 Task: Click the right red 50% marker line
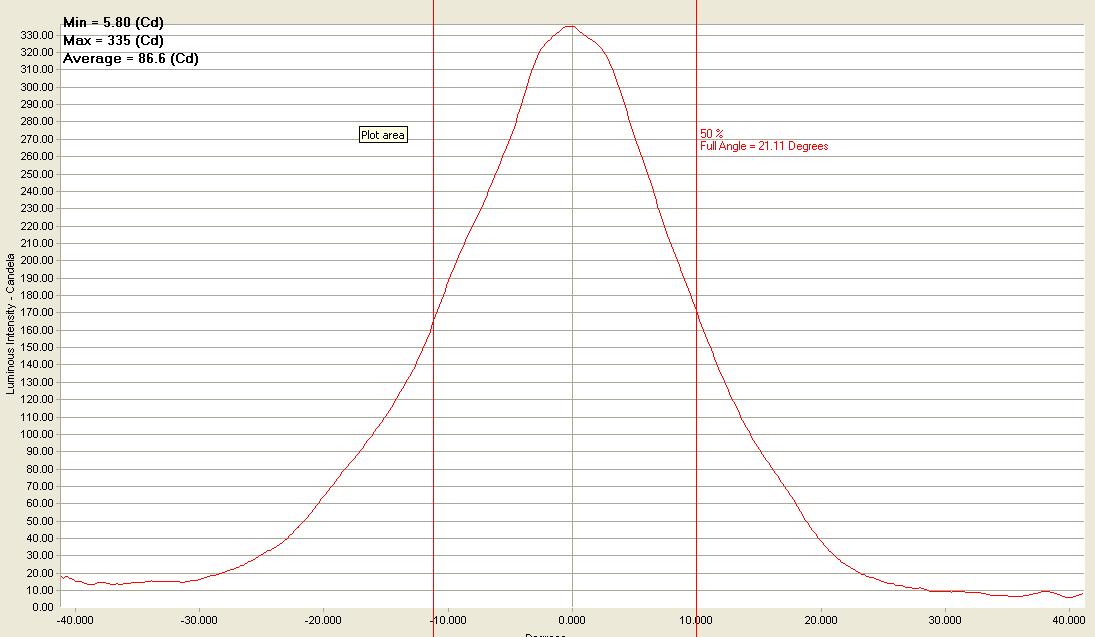(x=696, y=450)
